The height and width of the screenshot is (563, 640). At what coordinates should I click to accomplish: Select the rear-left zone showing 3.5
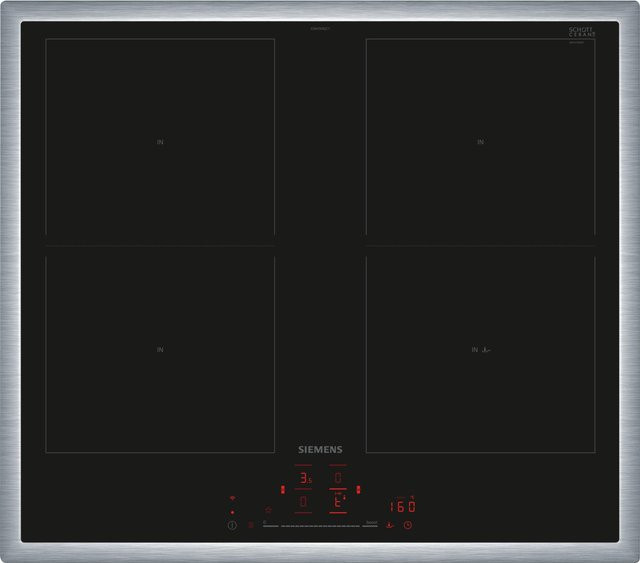pos(305,478)
